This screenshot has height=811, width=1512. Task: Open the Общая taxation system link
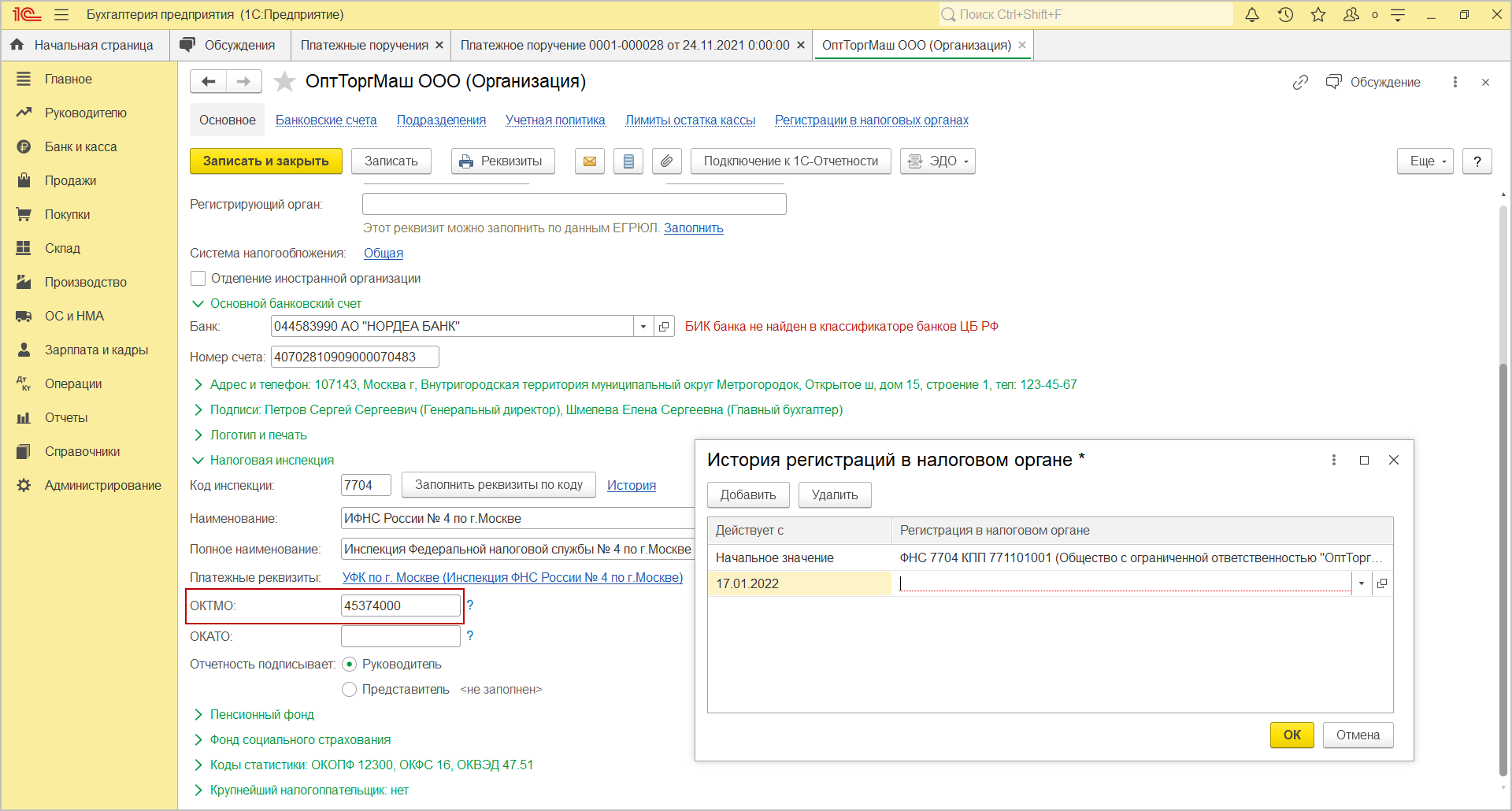click(x=384, y=253)
